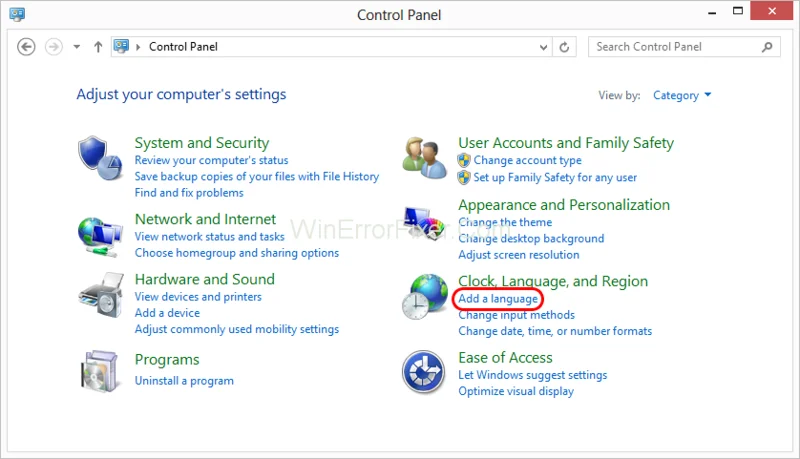The image size is (800, 459).
Task: Expand the address bar history dropdown
Action: (542, 47)
